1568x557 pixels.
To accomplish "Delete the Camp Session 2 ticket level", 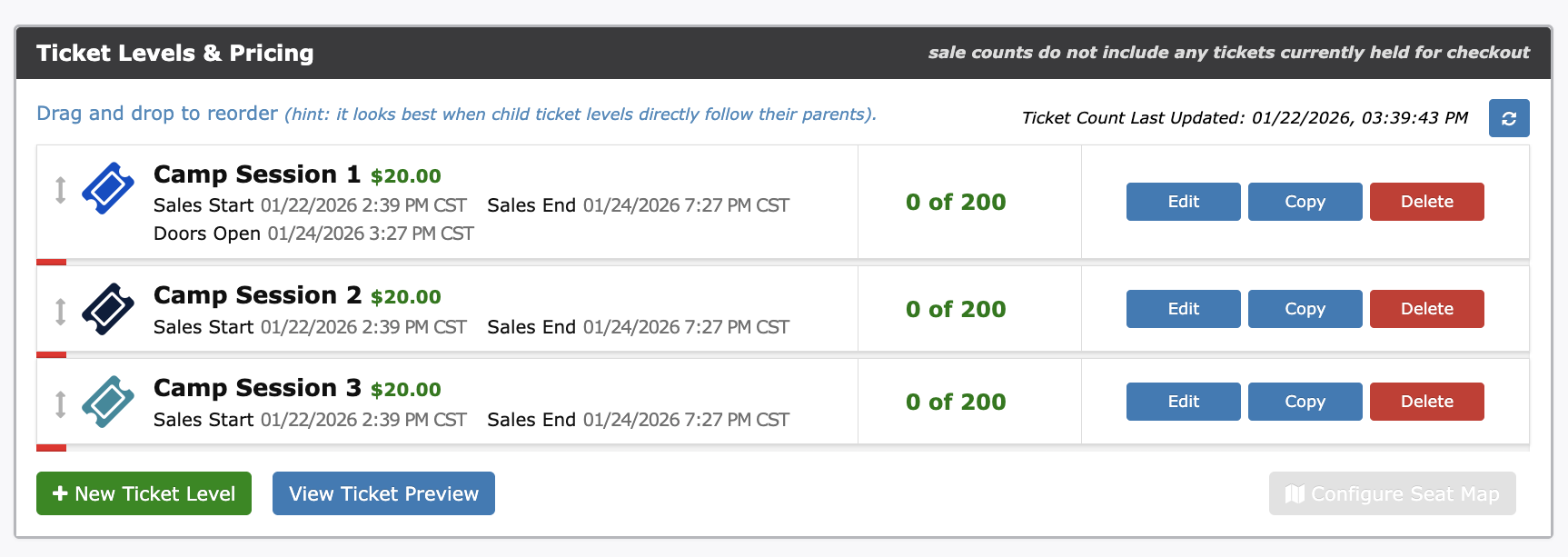I will (1426, 309).
